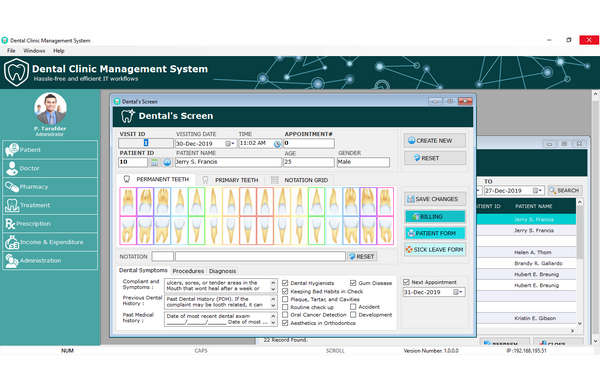Select the Permanent Teeth tab
Screen dimensions: 600x388
(157, 179)
